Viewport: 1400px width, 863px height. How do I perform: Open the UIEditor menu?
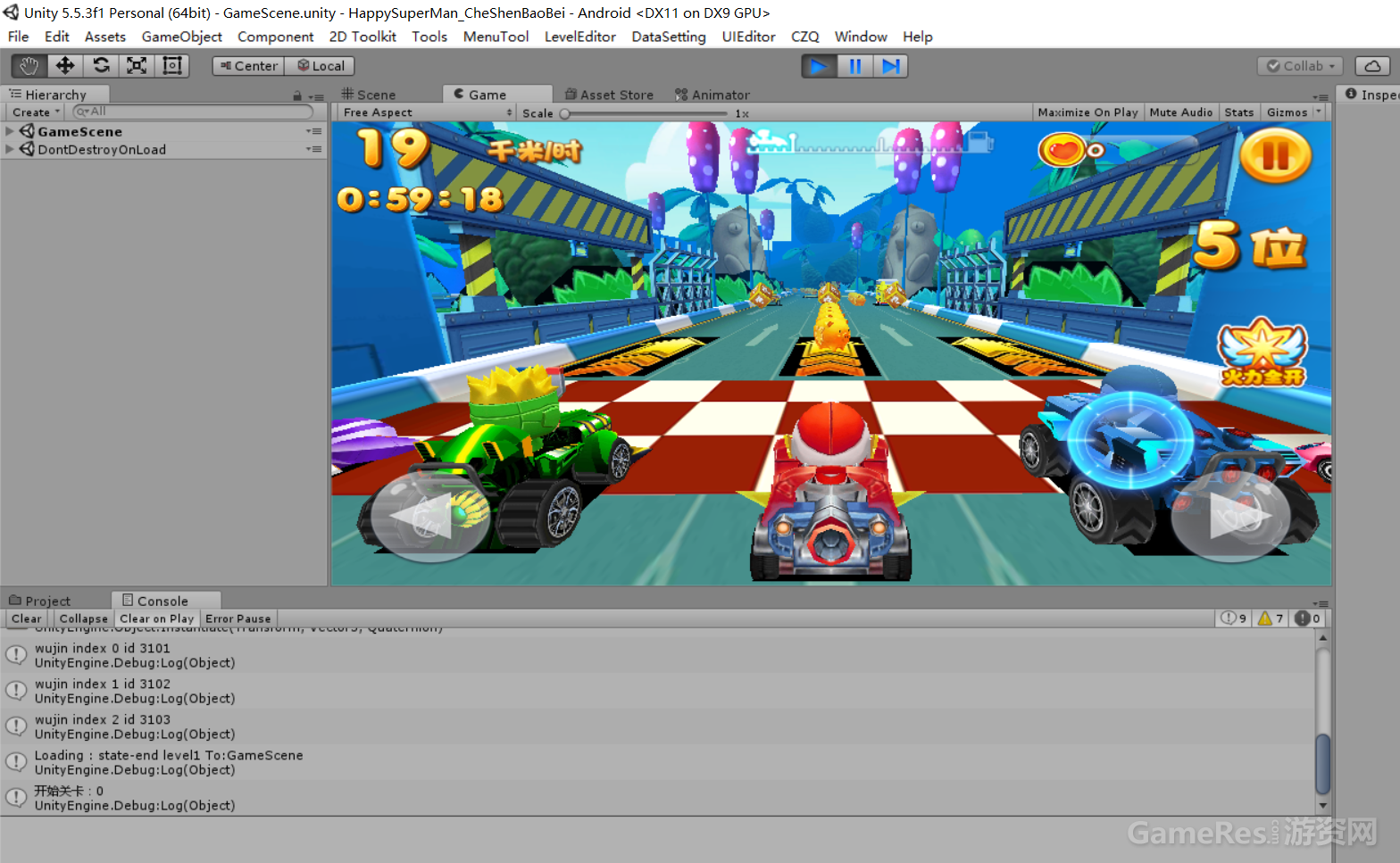click(748, 37)
